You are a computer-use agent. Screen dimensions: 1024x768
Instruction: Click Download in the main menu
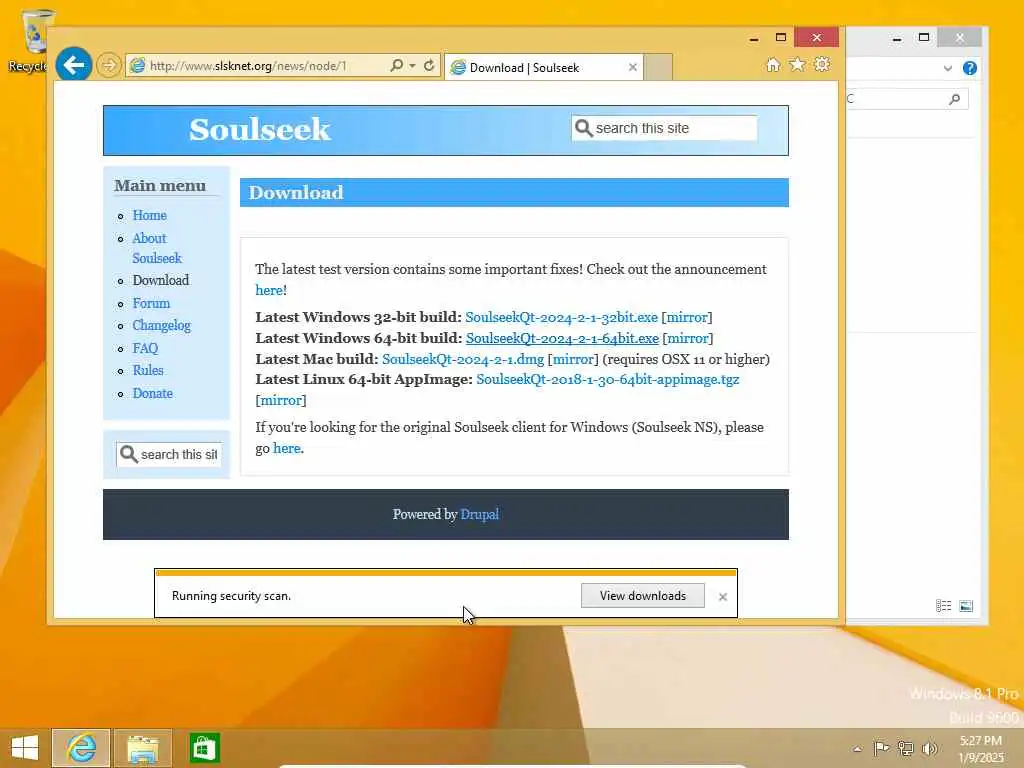[161, 280]
